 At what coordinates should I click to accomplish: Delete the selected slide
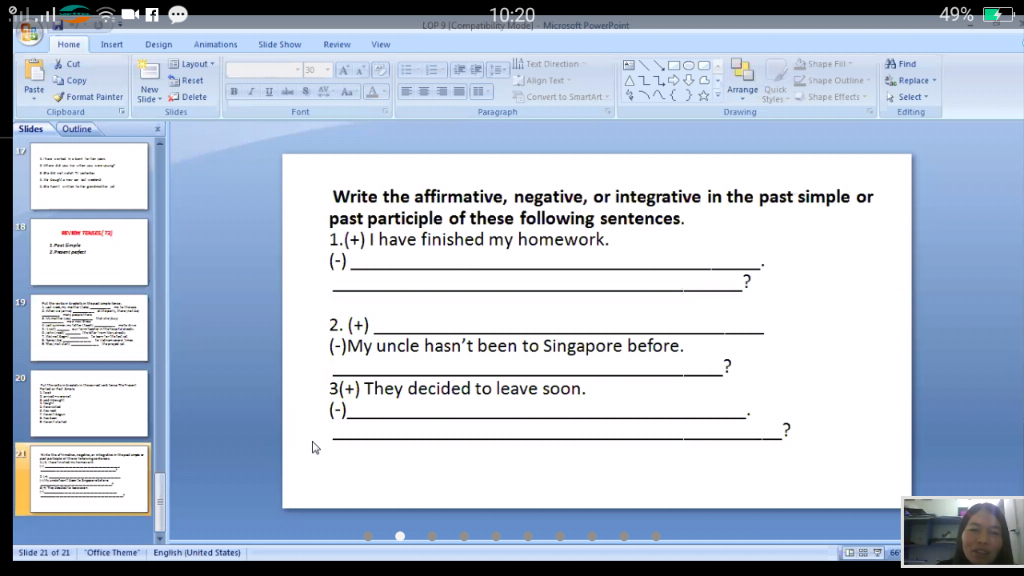tap(187, 97)
